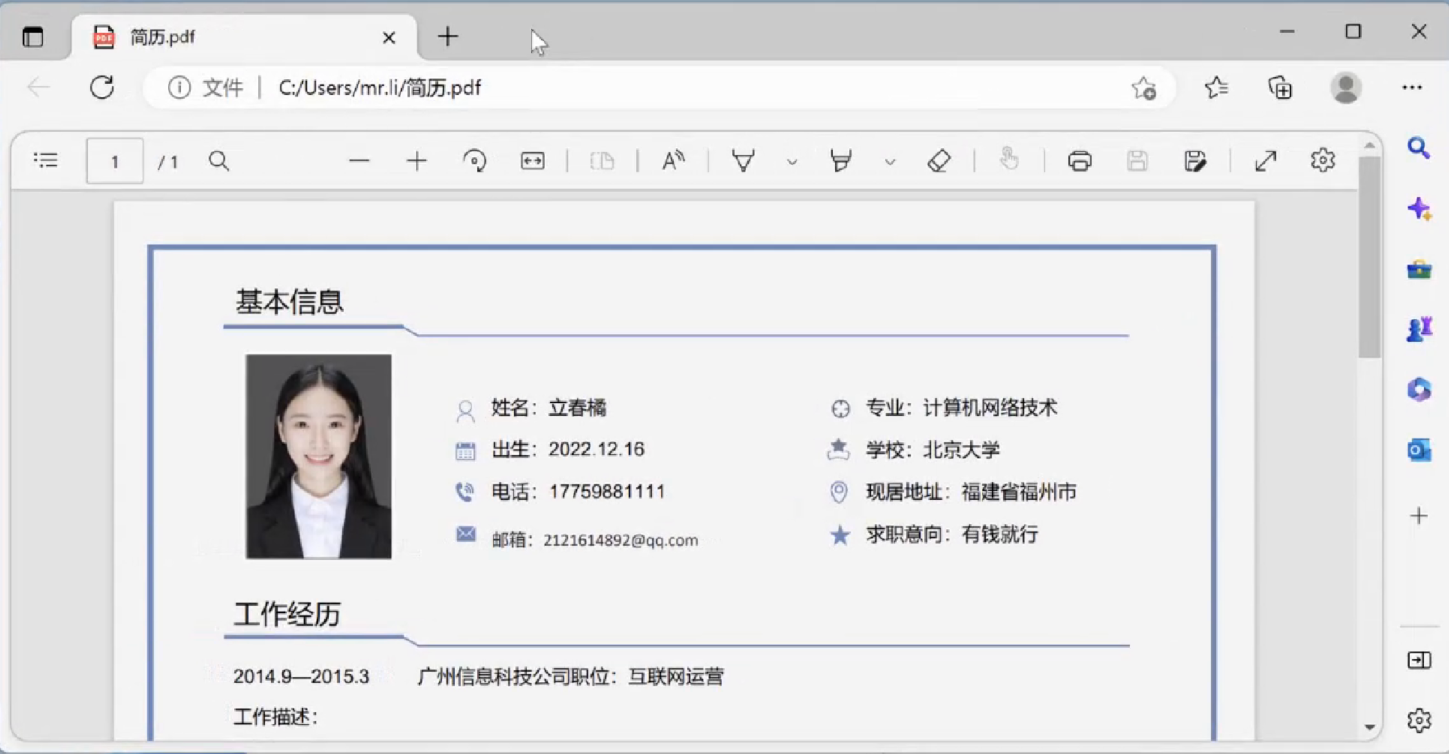Viewport: 1449px width, 754px height.
Task: Fit the PDF to page width
Action: [533, 161]
